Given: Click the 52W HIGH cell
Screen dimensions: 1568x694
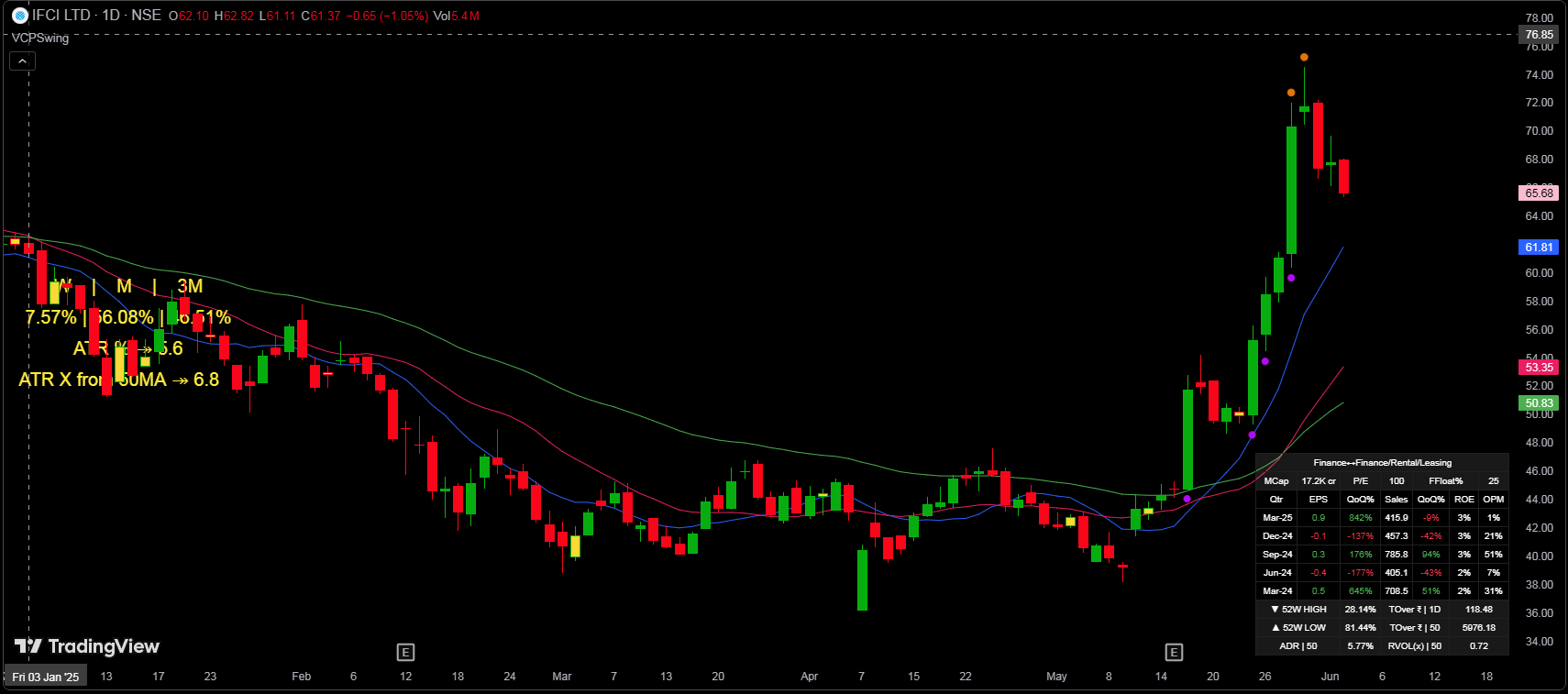Looking at the screenshot, I should tap(1298, 610).
